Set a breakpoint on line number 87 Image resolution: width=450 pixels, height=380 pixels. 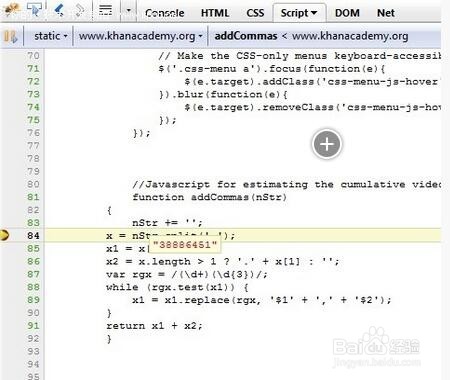[x=33, y=274]
